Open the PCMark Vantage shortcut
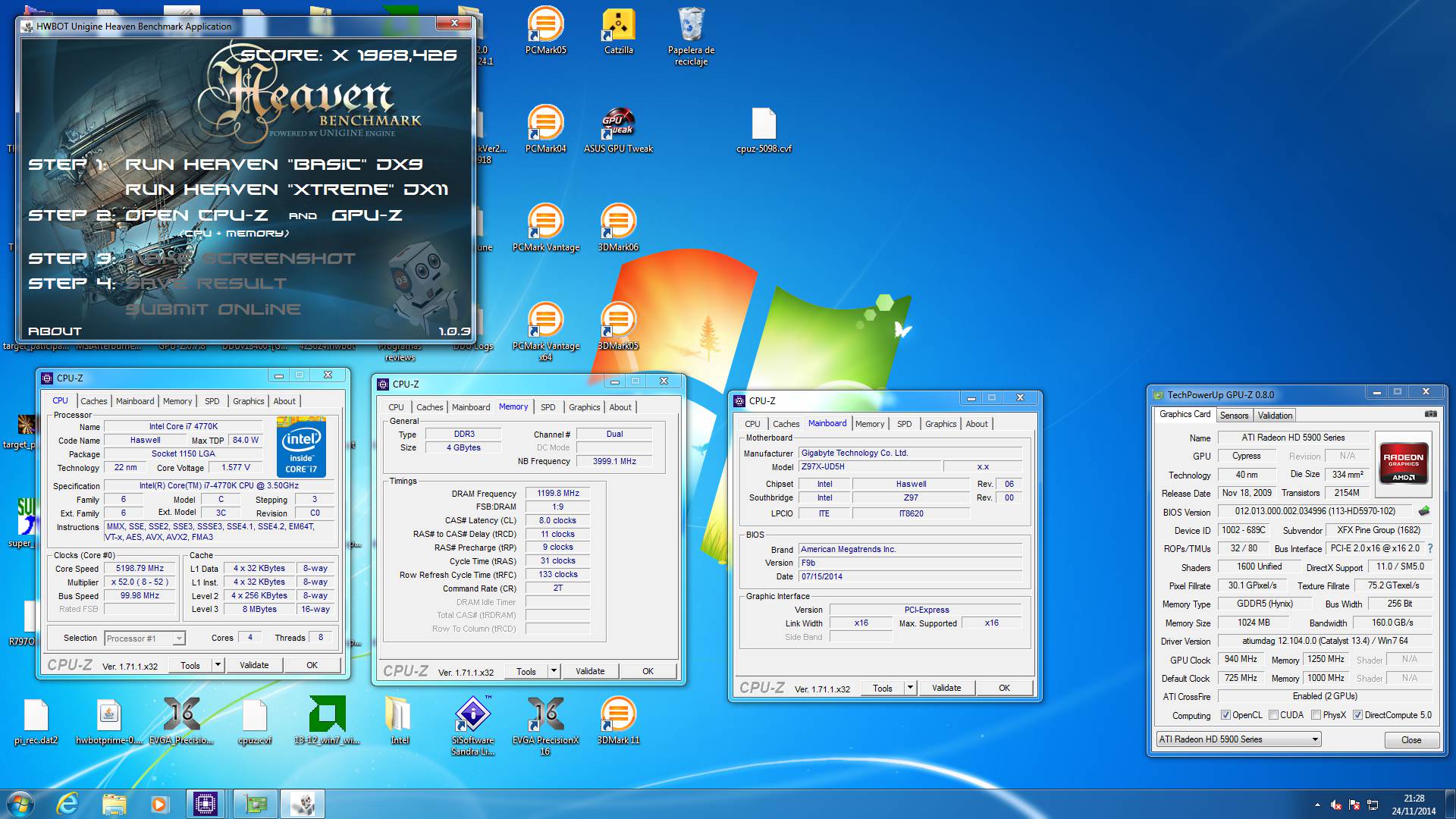The image size is (1456, 819). click(545, 227)
